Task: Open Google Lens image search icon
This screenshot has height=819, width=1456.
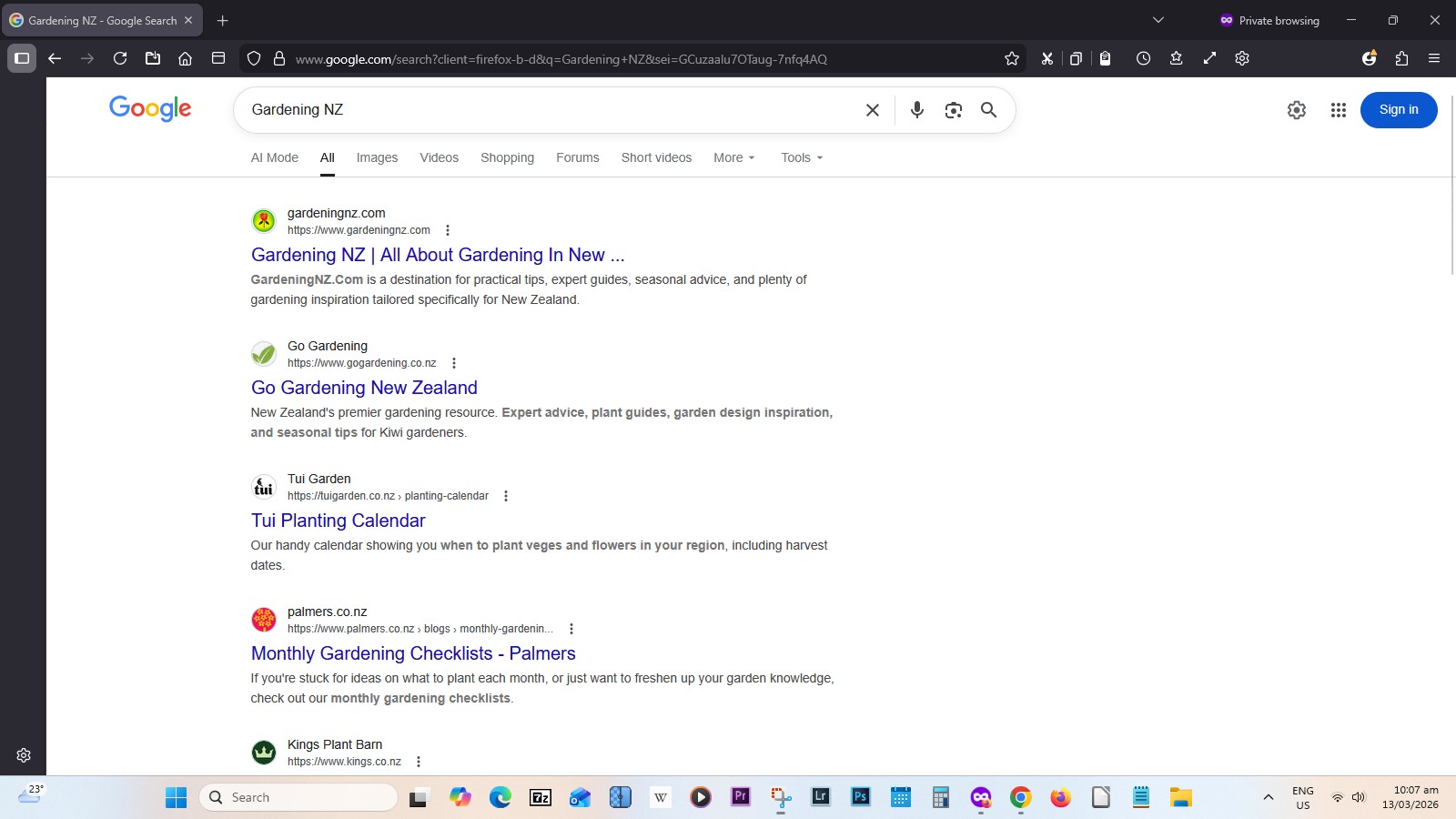Action: coord(953,109)
